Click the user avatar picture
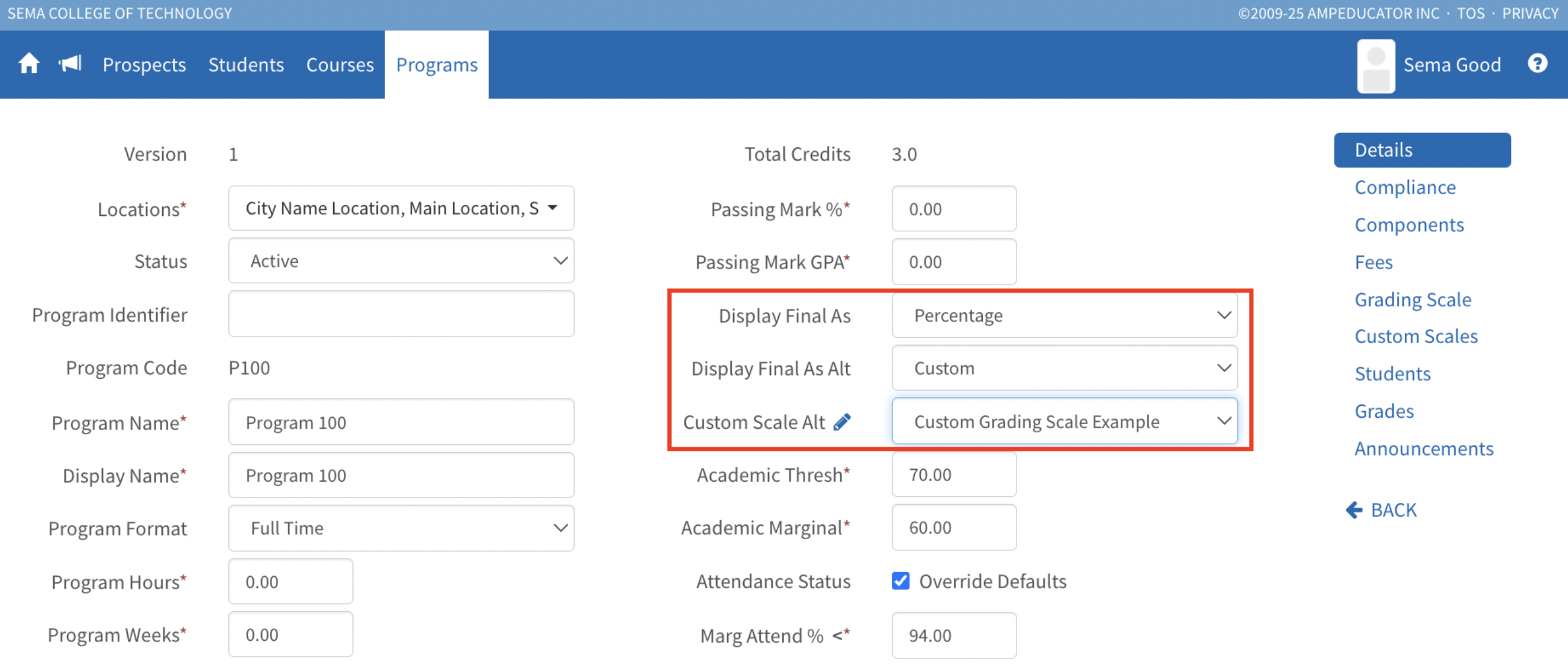The width and height of the screenshot is (1568, 665). click(x=1376, y=66)
